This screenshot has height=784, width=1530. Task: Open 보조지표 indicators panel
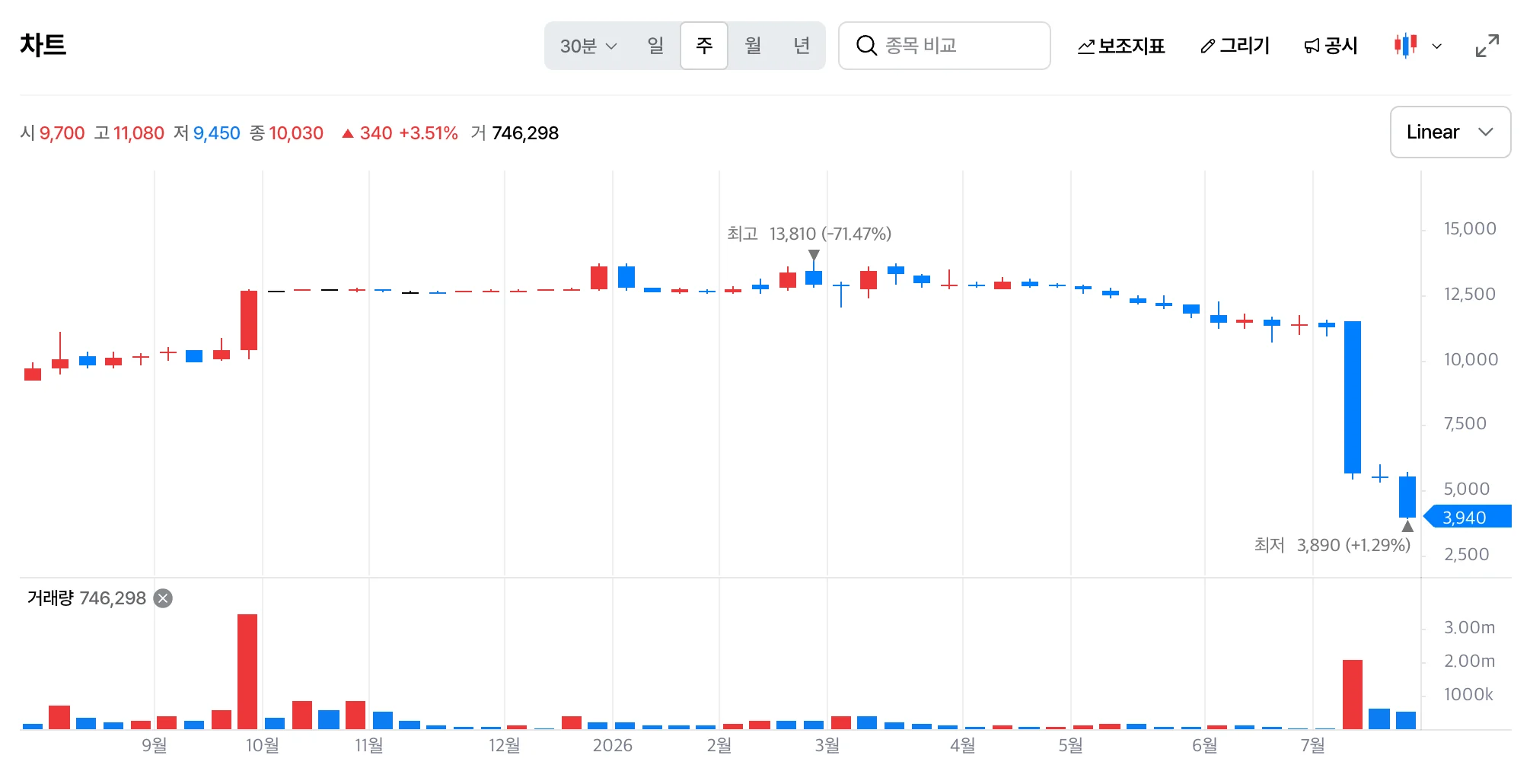tap(1120, 46)
